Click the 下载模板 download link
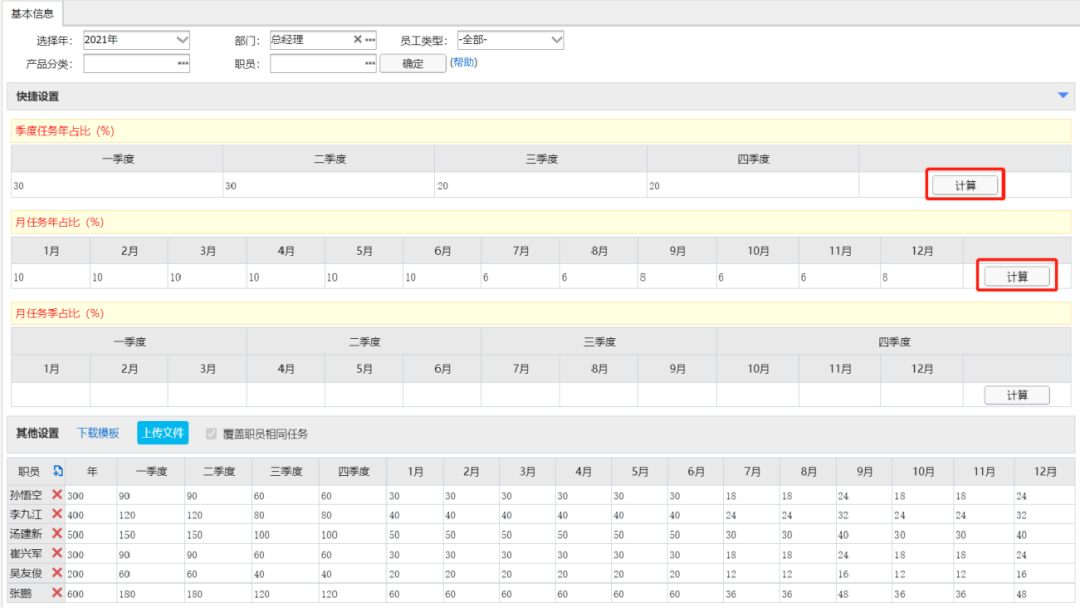 click(x=100, y=433)
